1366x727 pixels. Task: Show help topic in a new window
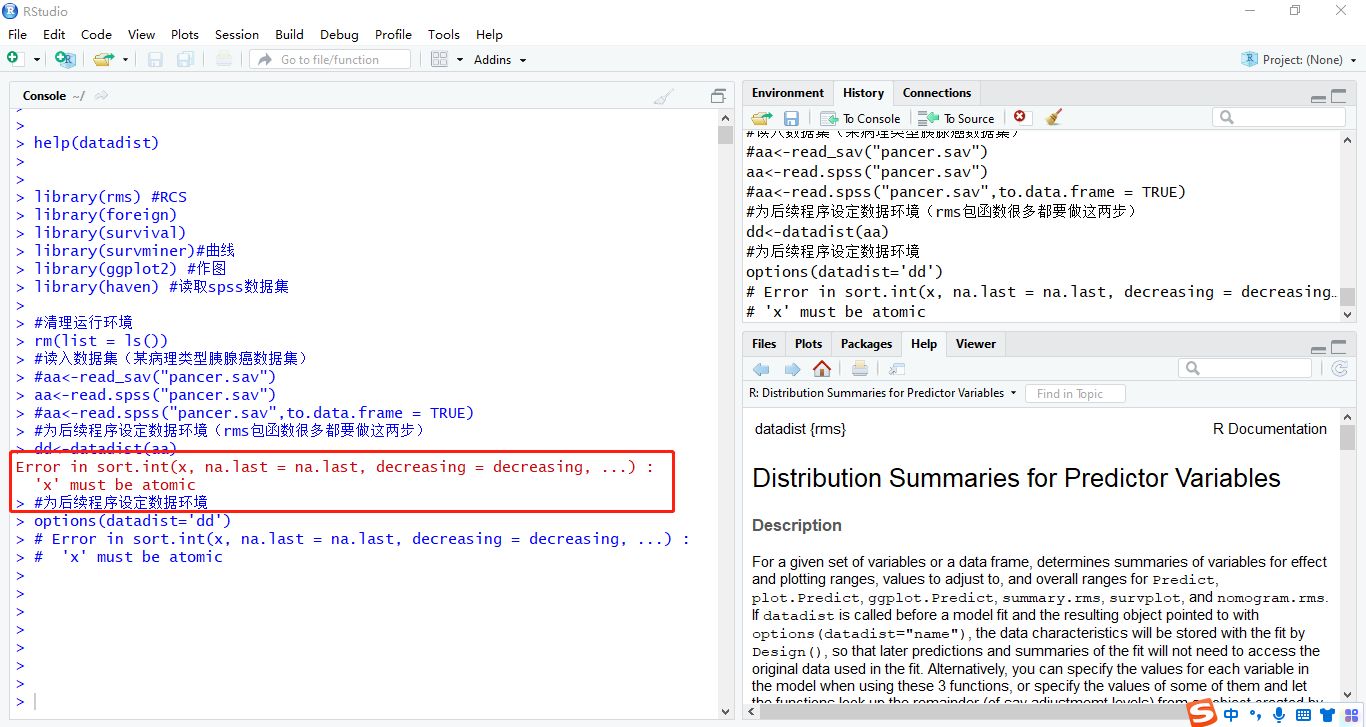(x=895, y=368)
